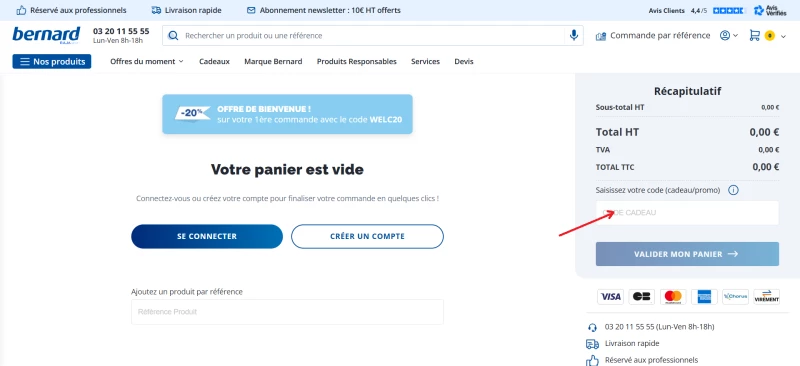Image resolution: width=800 pixels, height=366 pixels.
Task: Click the thumbs-up professionals icon in top bar
Action: (x=21, y=10)
